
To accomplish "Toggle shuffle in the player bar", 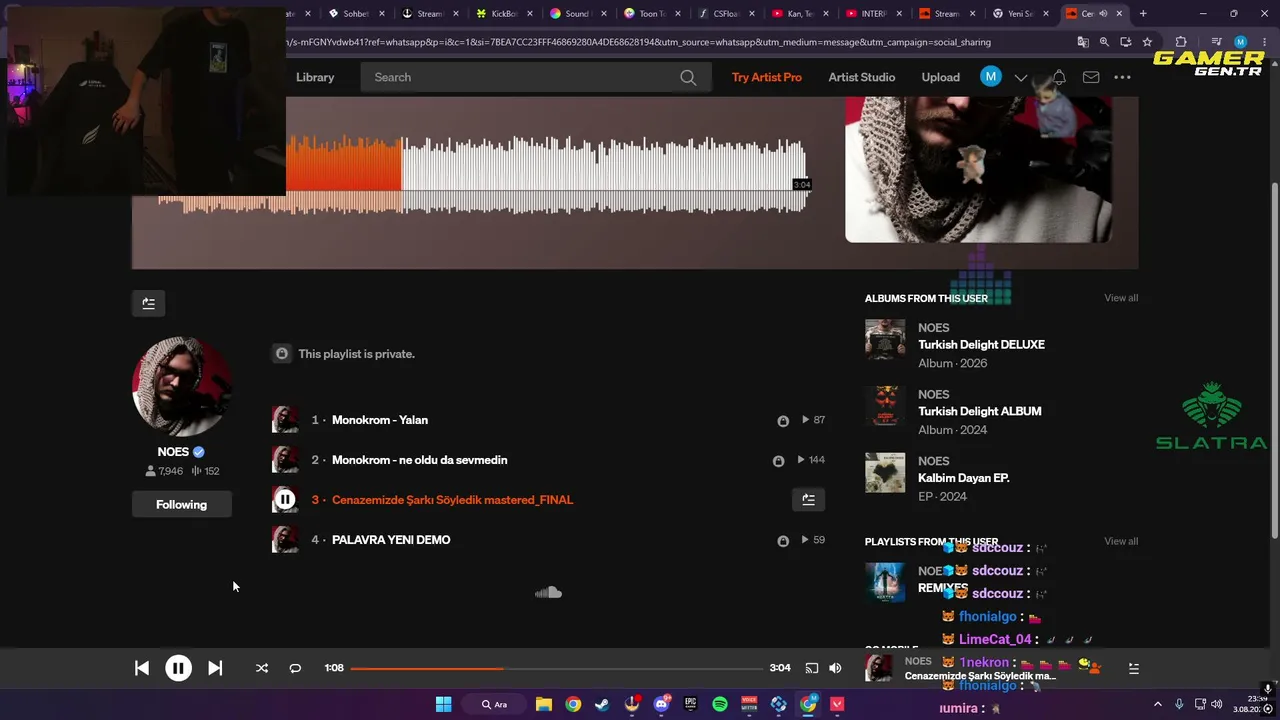I will tap(262, 668).
